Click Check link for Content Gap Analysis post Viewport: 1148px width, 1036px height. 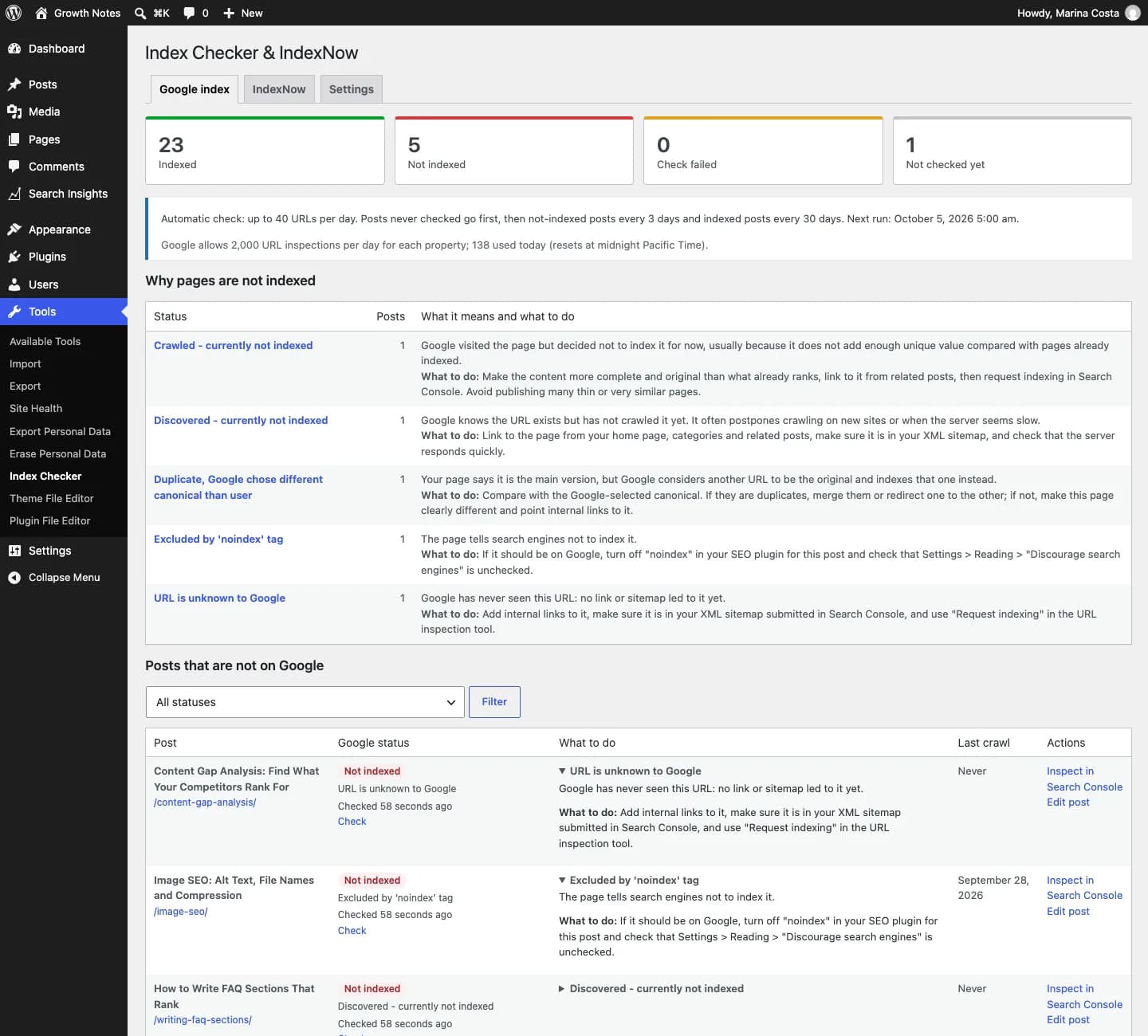pyautogui.click(x=352, y=822)
